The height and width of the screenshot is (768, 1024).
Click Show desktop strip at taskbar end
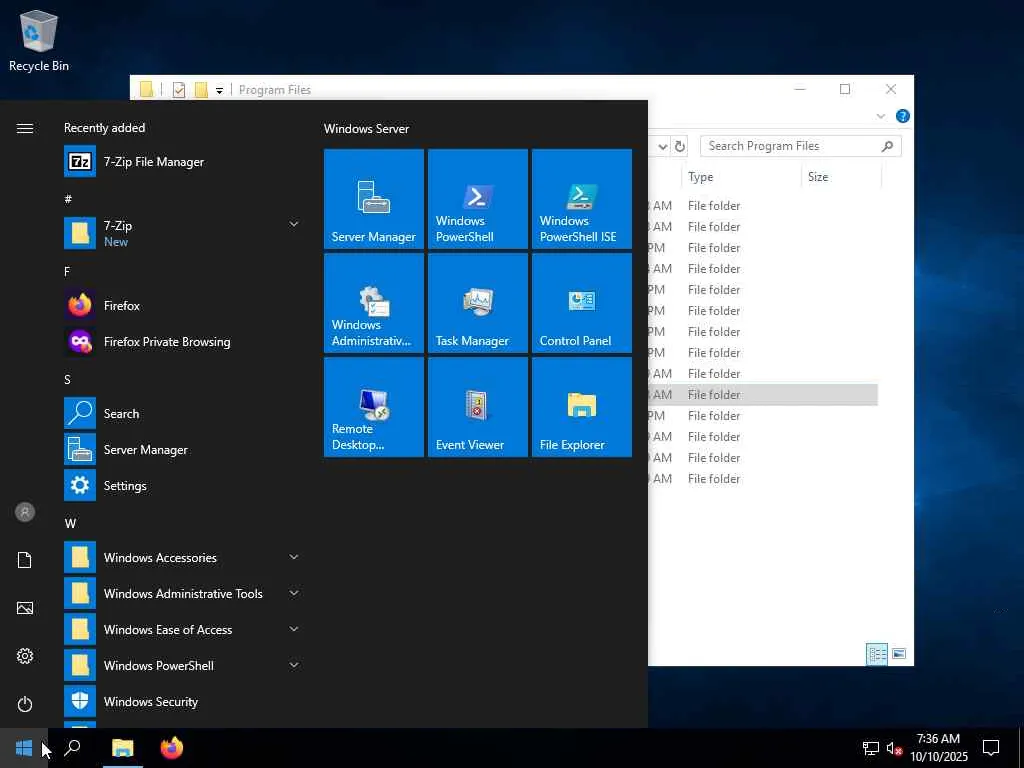coord(1021,748)
